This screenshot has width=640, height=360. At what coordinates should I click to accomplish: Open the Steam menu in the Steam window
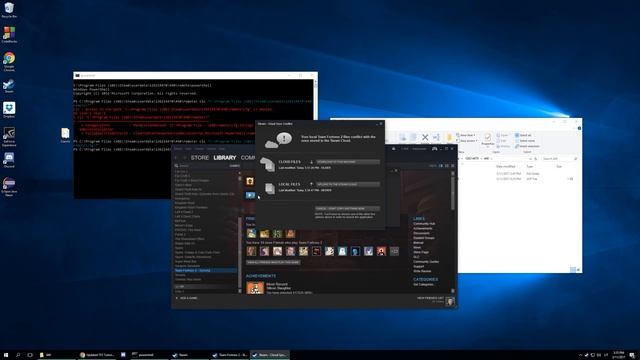178,149
